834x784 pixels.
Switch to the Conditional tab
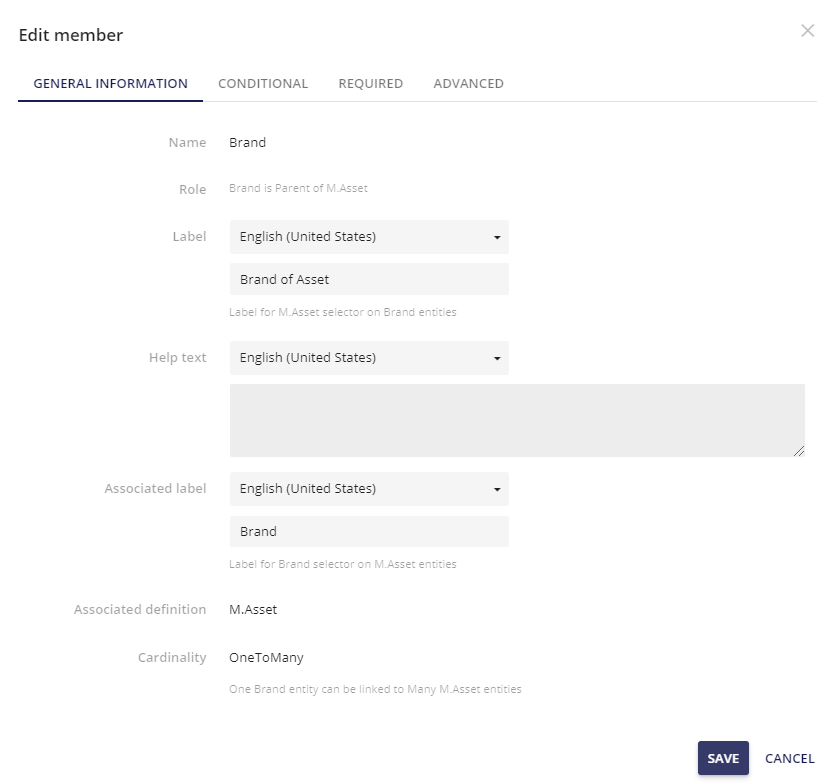(x=263, y=84)
